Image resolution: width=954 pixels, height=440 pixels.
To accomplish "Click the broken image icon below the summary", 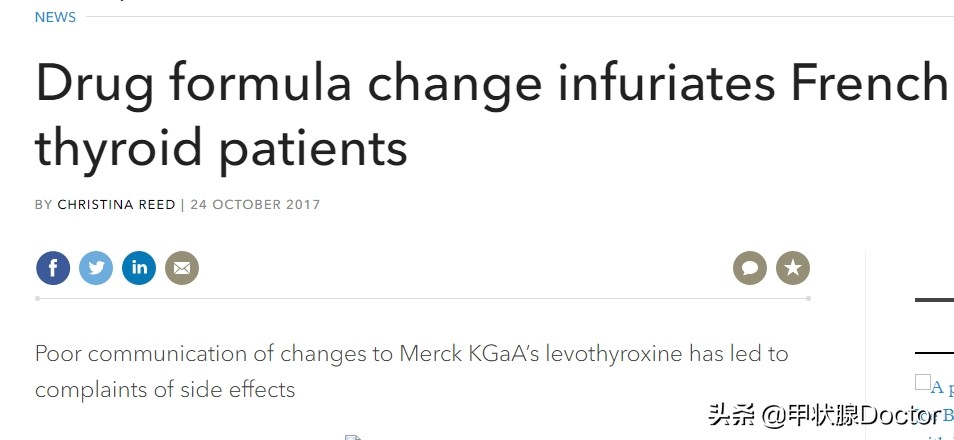I will pyautogui.click(x=353, y=438).
